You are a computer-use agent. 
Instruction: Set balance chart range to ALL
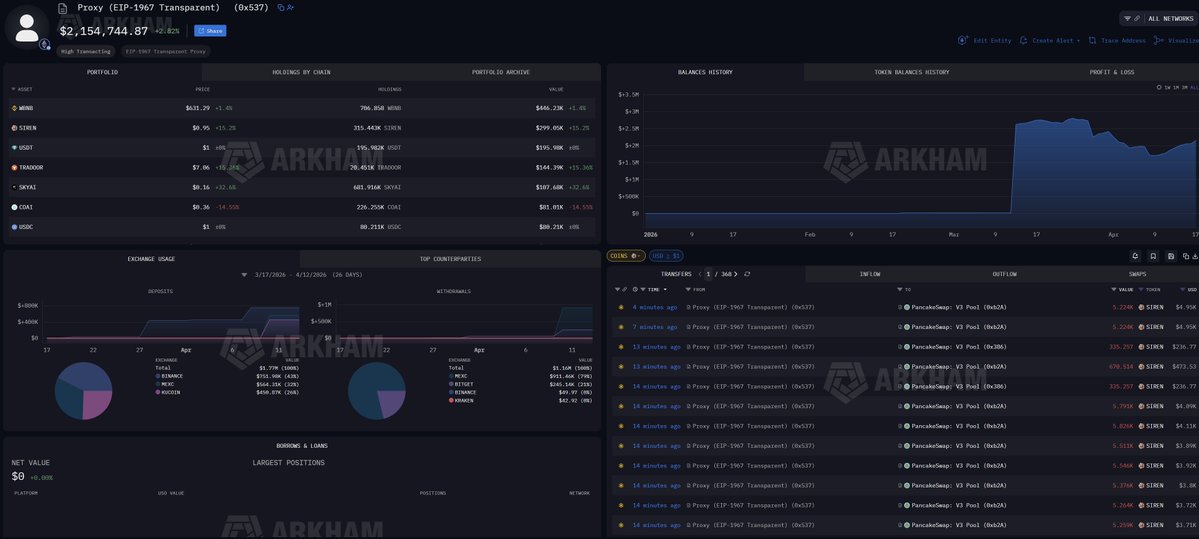[1194, 88]
